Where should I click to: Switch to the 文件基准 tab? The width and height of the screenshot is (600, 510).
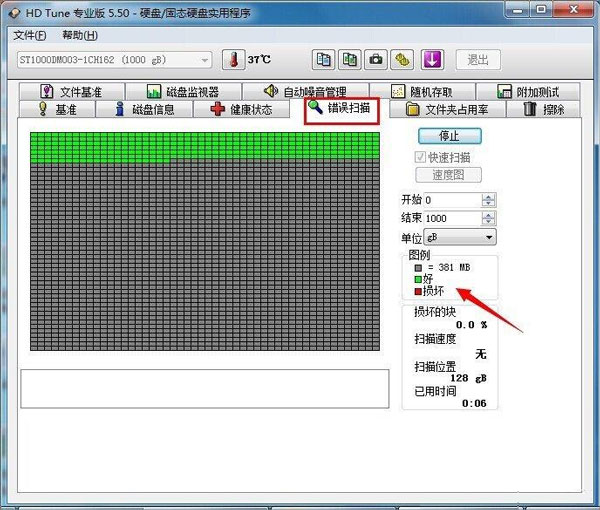tap(72, 92)
